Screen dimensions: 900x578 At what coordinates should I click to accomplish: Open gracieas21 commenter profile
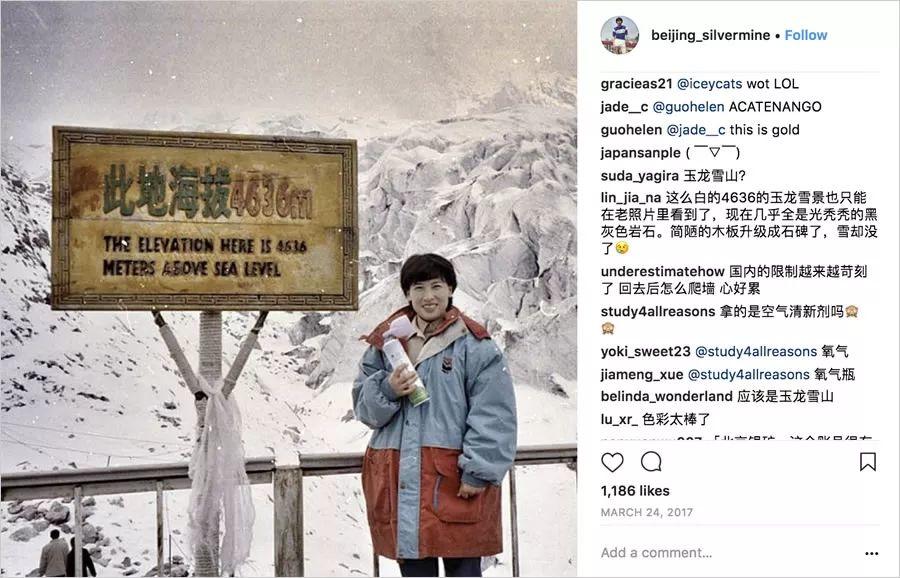click(636, 84)
